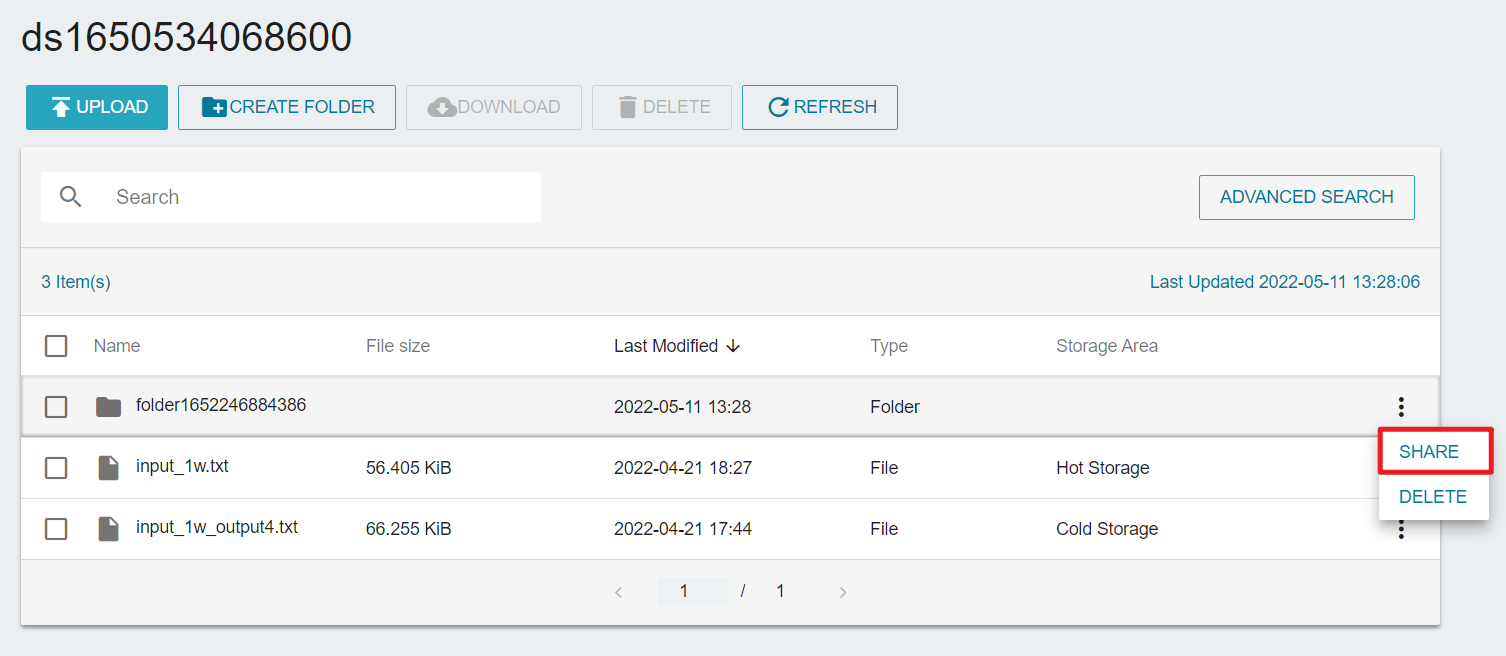Choose SHARE in the context menu
Viewport: 1506px width, 656px height.
[1435, 452]
